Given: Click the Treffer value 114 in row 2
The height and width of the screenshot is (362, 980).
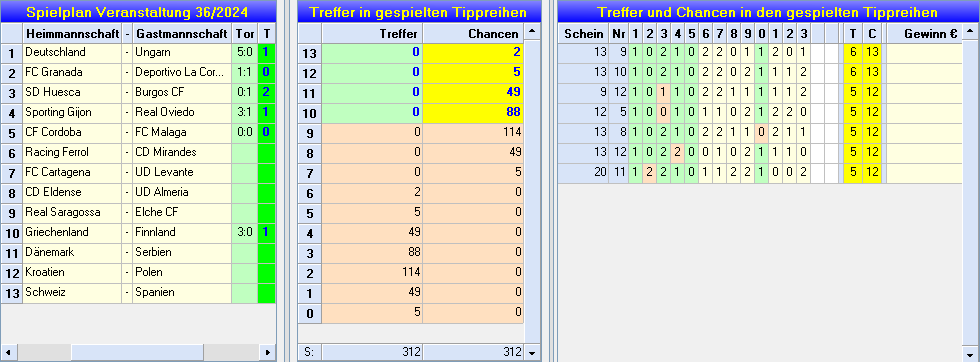Looking at the screenshot, I should tap(372, 273).
